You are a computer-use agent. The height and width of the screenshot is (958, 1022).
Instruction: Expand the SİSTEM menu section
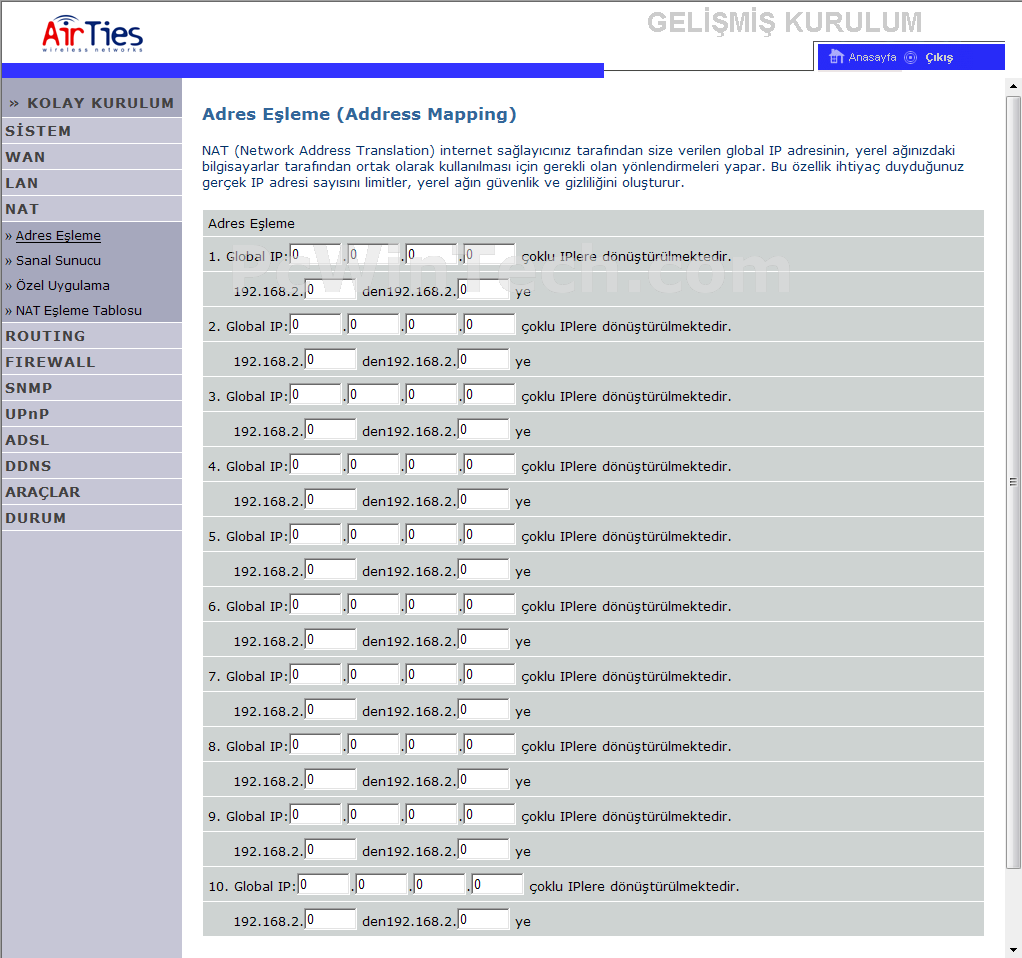(x=39, y=131)
